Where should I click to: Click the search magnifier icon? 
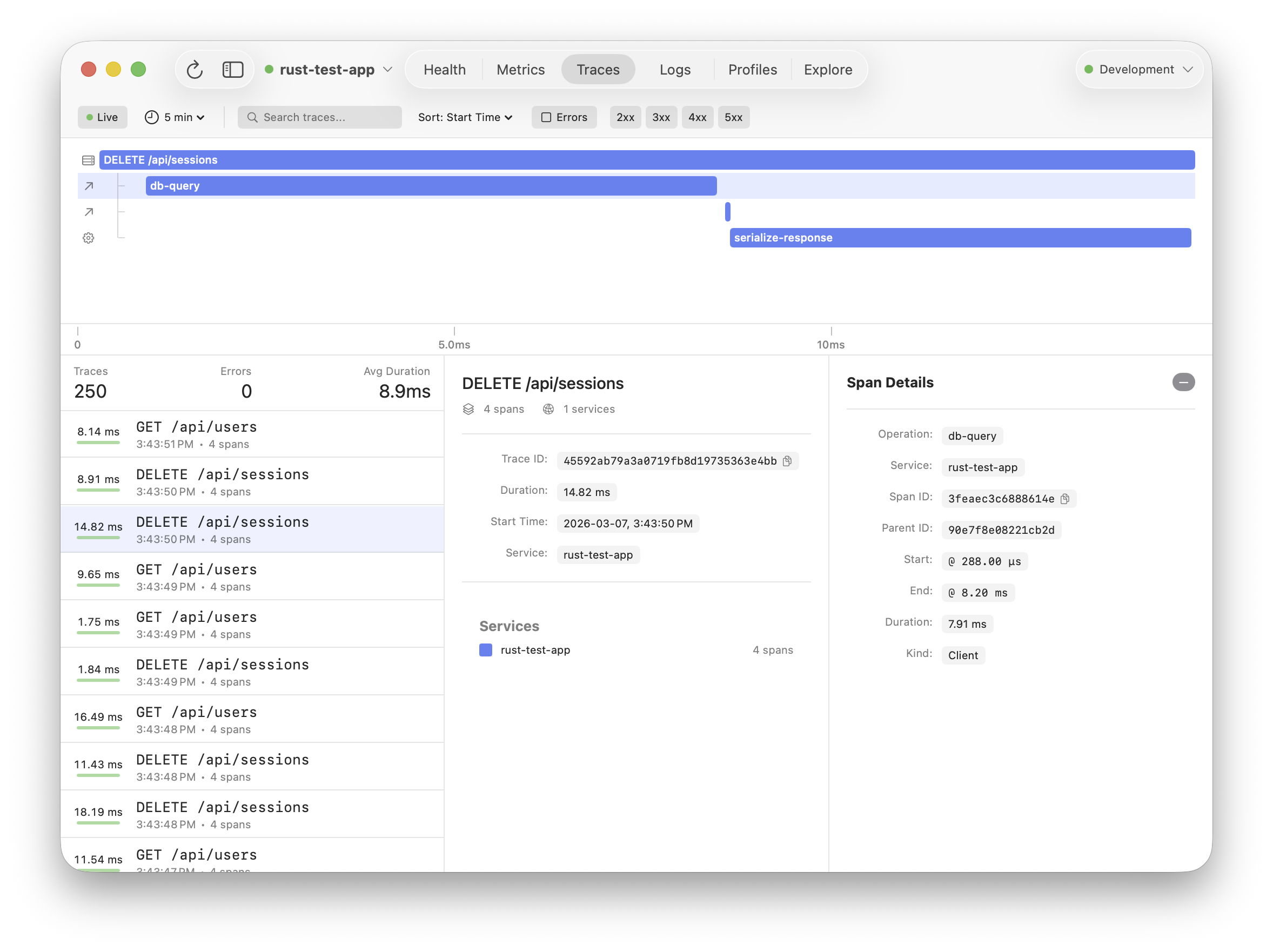coord(252,117)
